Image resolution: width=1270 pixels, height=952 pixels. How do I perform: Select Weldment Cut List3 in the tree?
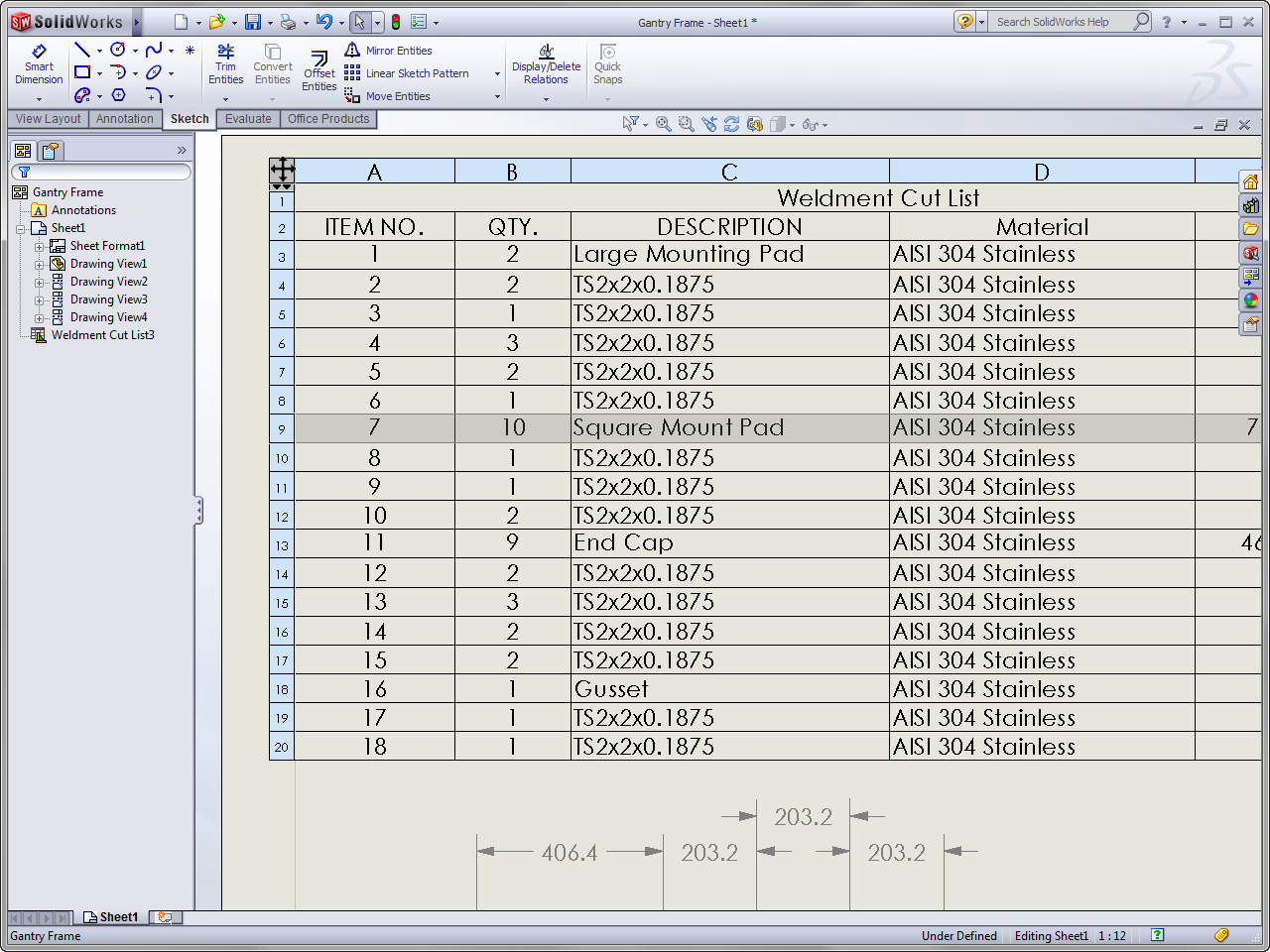coord(102,335)
